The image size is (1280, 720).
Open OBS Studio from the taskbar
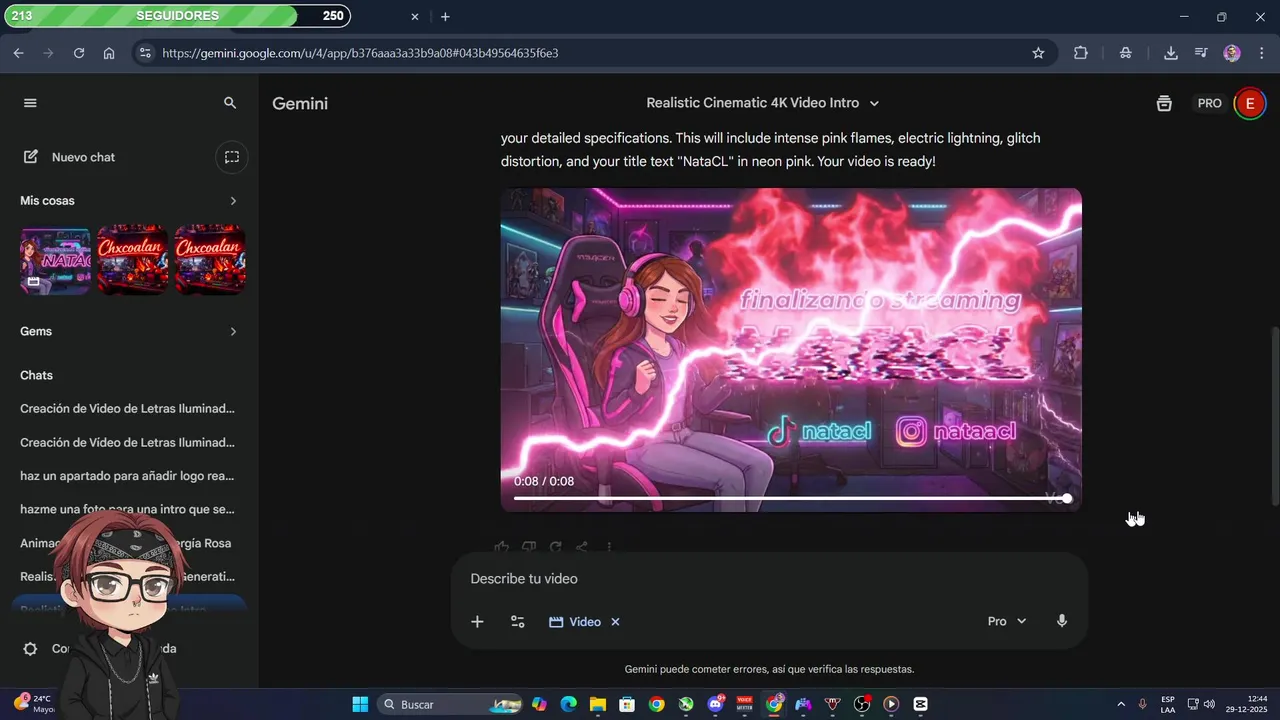(x=862, y=704)
